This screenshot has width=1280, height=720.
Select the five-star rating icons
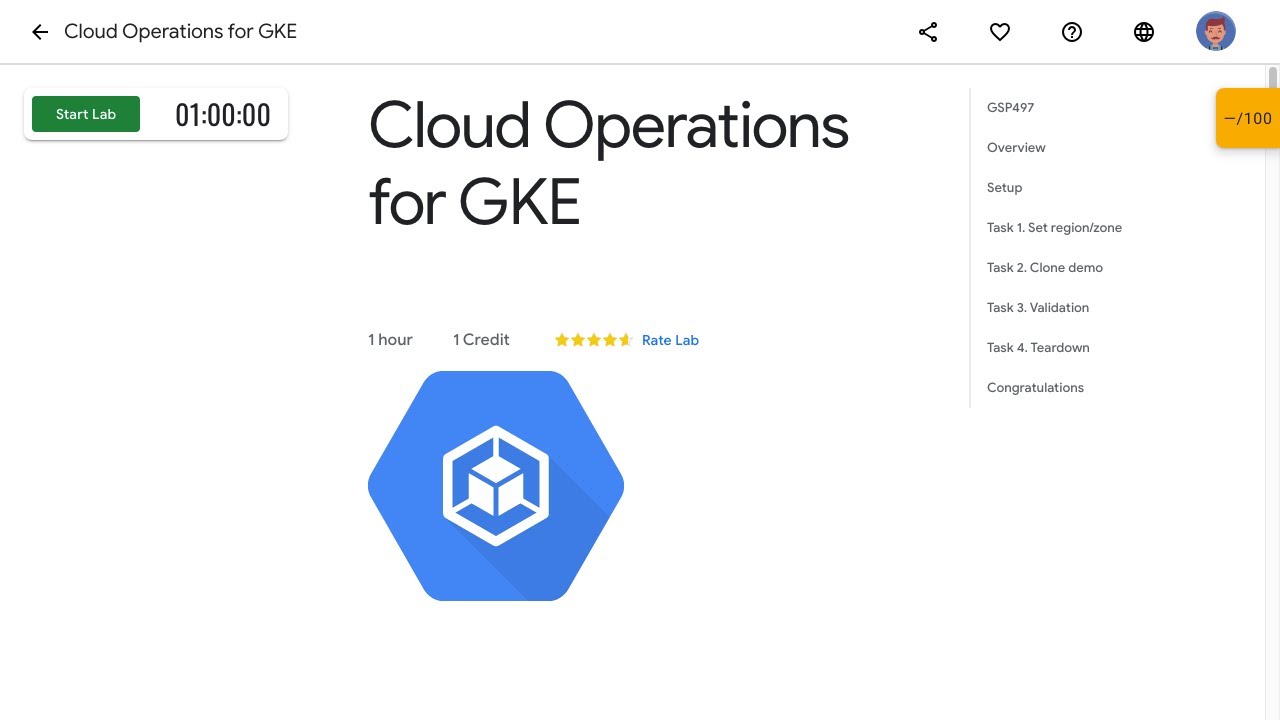point(594,340)
